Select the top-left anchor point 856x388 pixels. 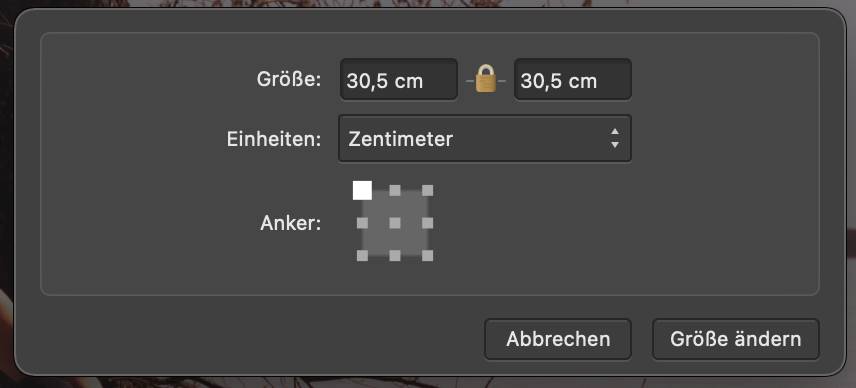pyautogui.click(x=362, y=190)
